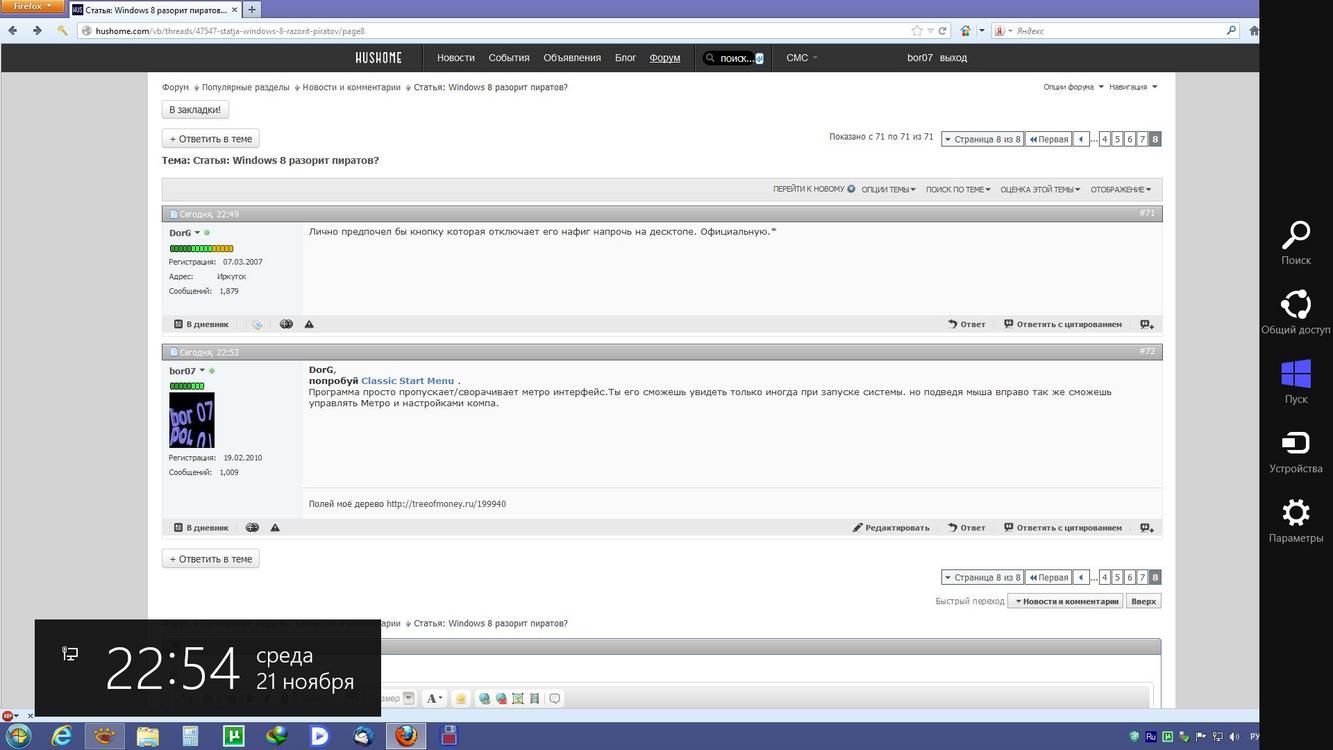This screenshot has height=750, width=1333.
Task: Open Блог in site navigation
Action: 625,58
